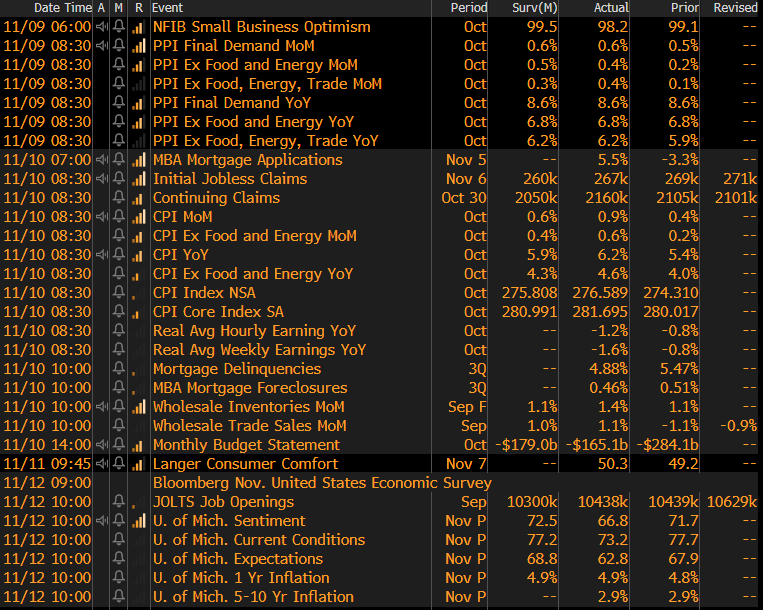Open the Bloomberg Nov. United States Economic Survey
This screenshot has height=610, width=763.
click(x=307, y=483)
